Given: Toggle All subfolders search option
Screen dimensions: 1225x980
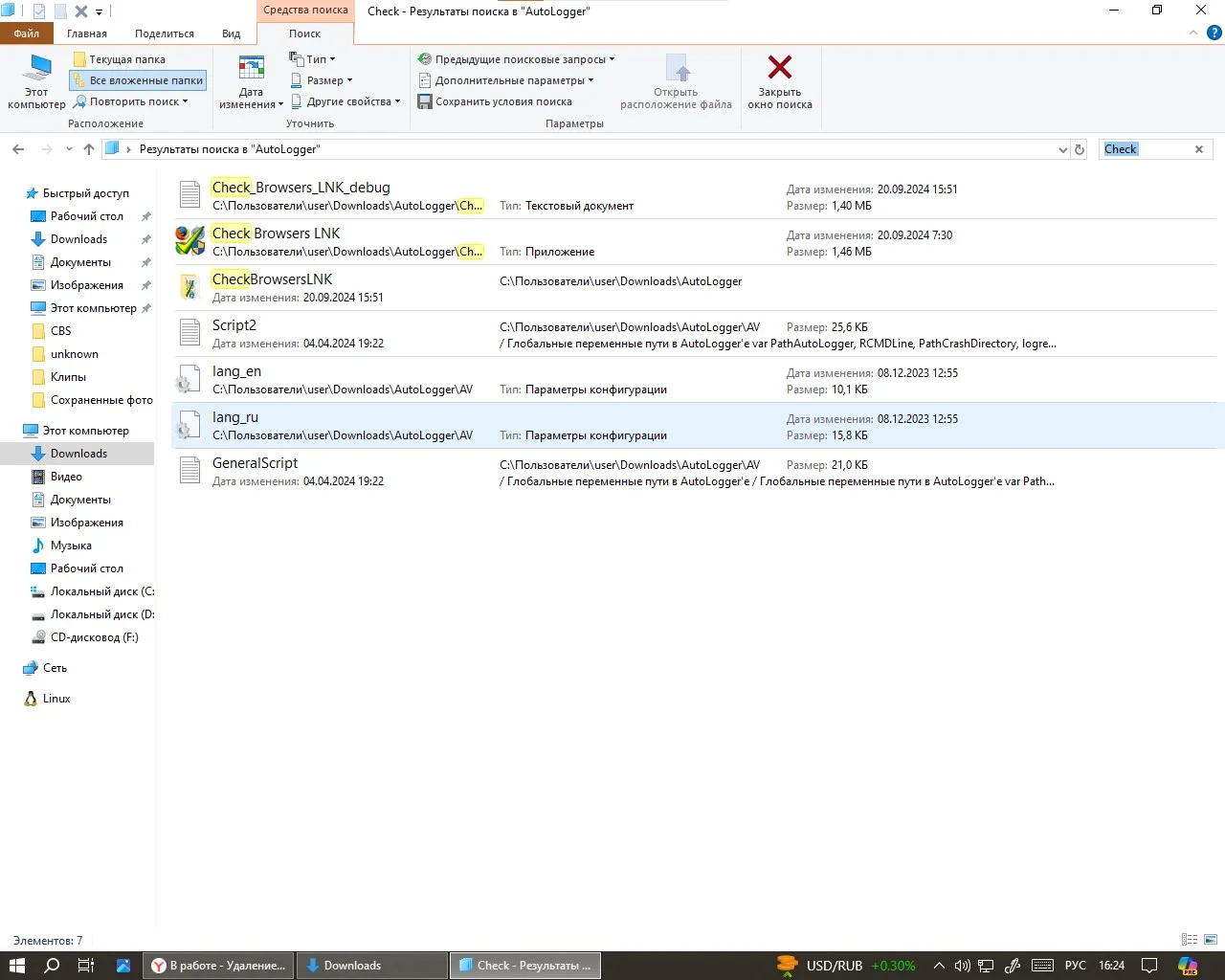Looking at the screenshot, I should pos(138,80).
